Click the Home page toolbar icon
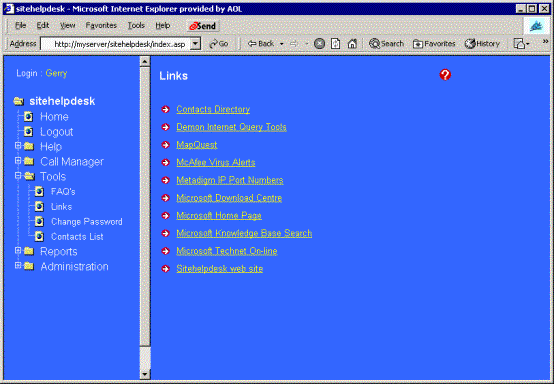 click(352, 44)
